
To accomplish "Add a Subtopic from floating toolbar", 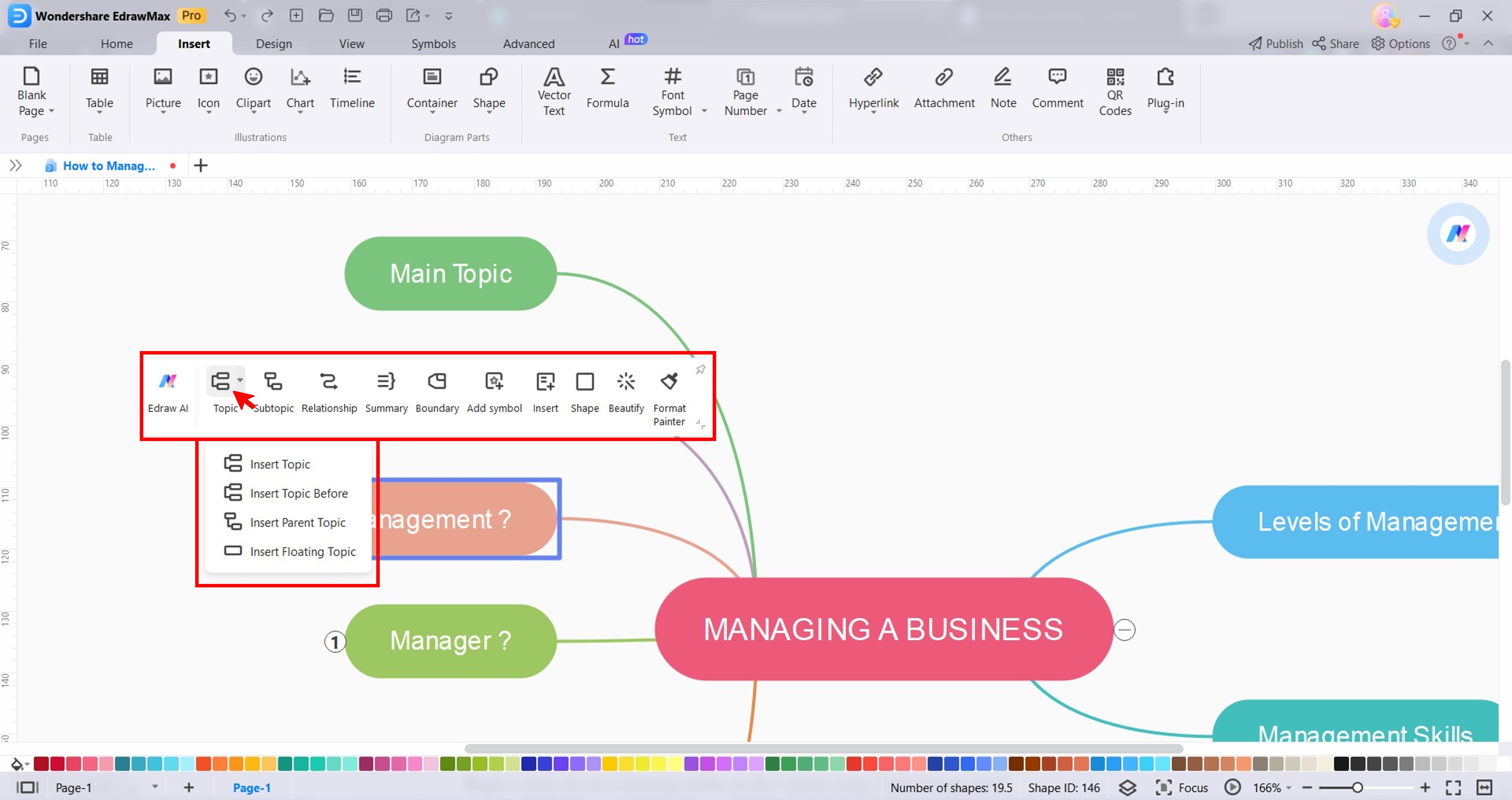I will (x=273, y=393).
